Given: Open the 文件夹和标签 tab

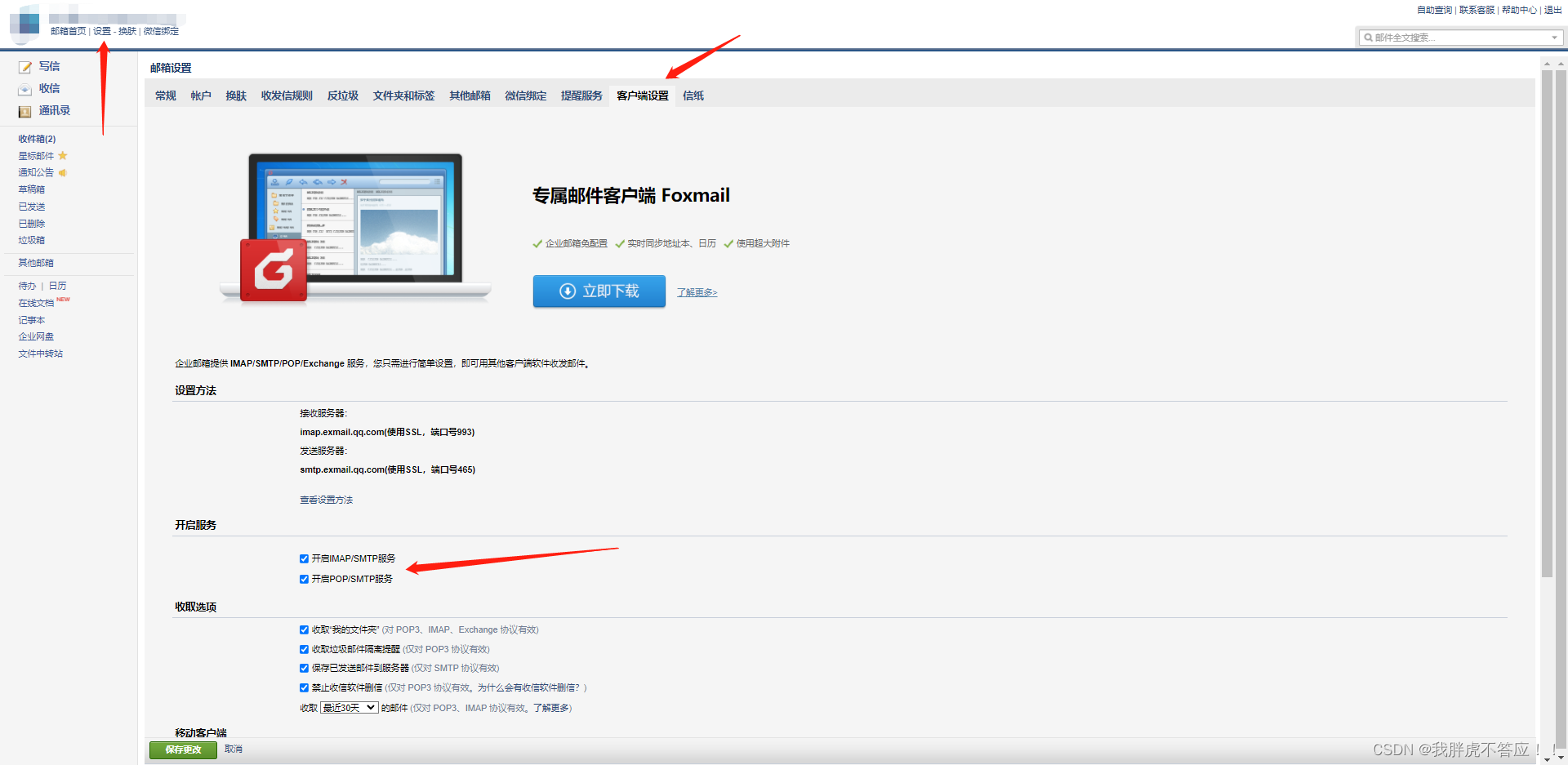Looking at the screenshot, I should (403, 96).
